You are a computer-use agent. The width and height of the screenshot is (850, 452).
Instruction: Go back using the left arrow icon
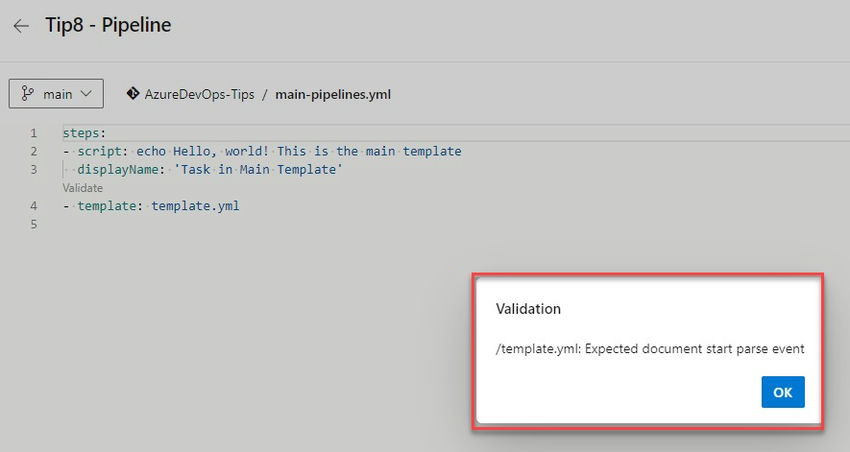pyautogui.click(x=21, y=25)
